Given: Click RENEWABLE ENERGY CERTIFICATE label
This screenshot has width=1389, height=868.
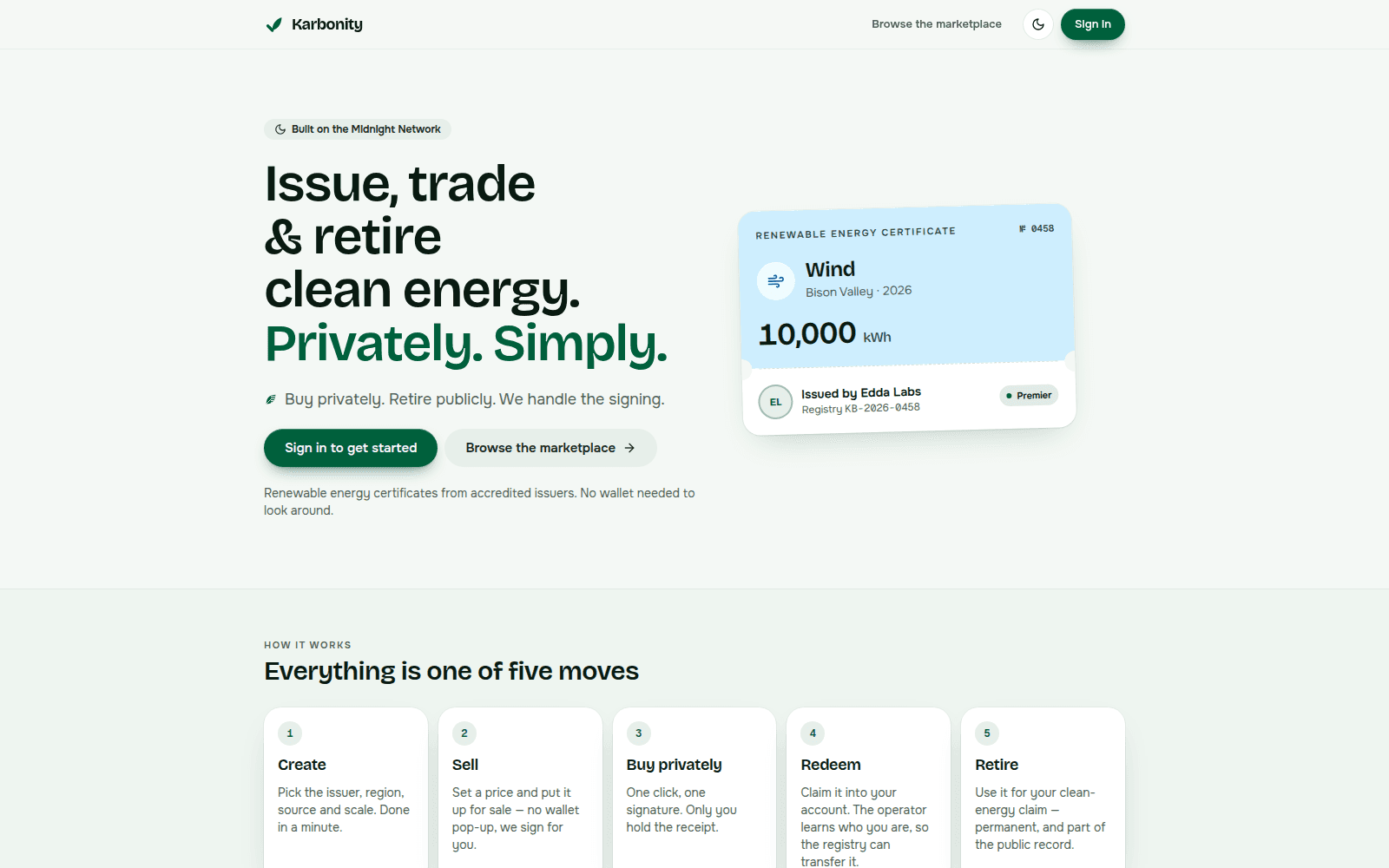Looking at the screenshot, I should (x=856, y=233).
